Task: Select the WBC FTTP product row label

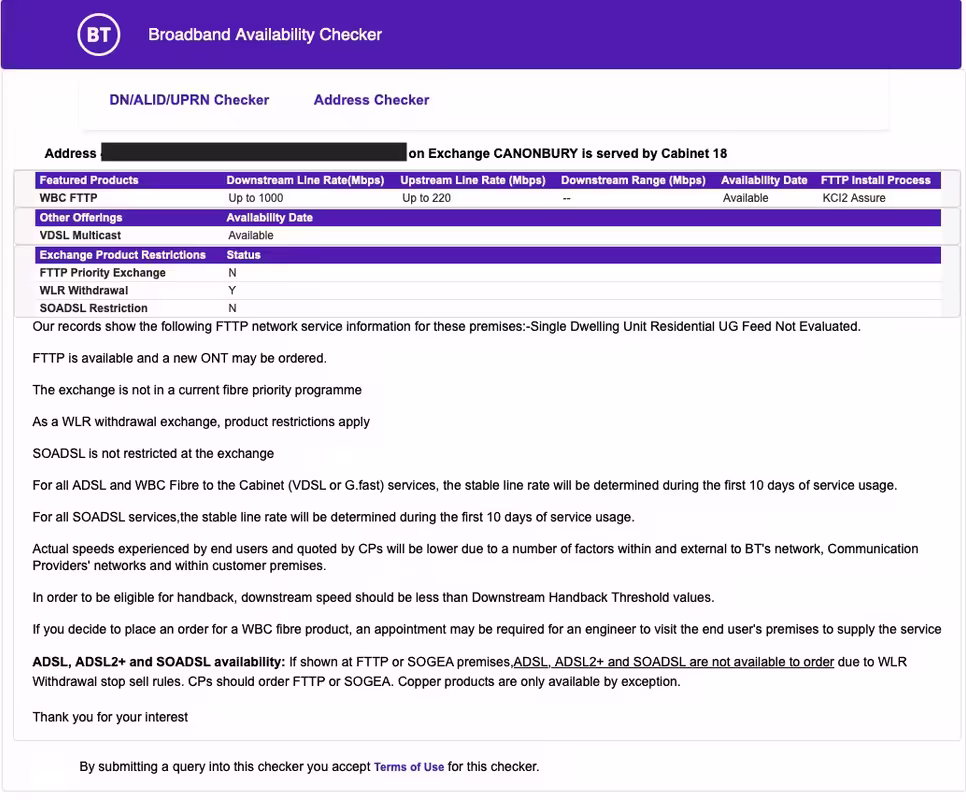Action: (x=68, y=198)
